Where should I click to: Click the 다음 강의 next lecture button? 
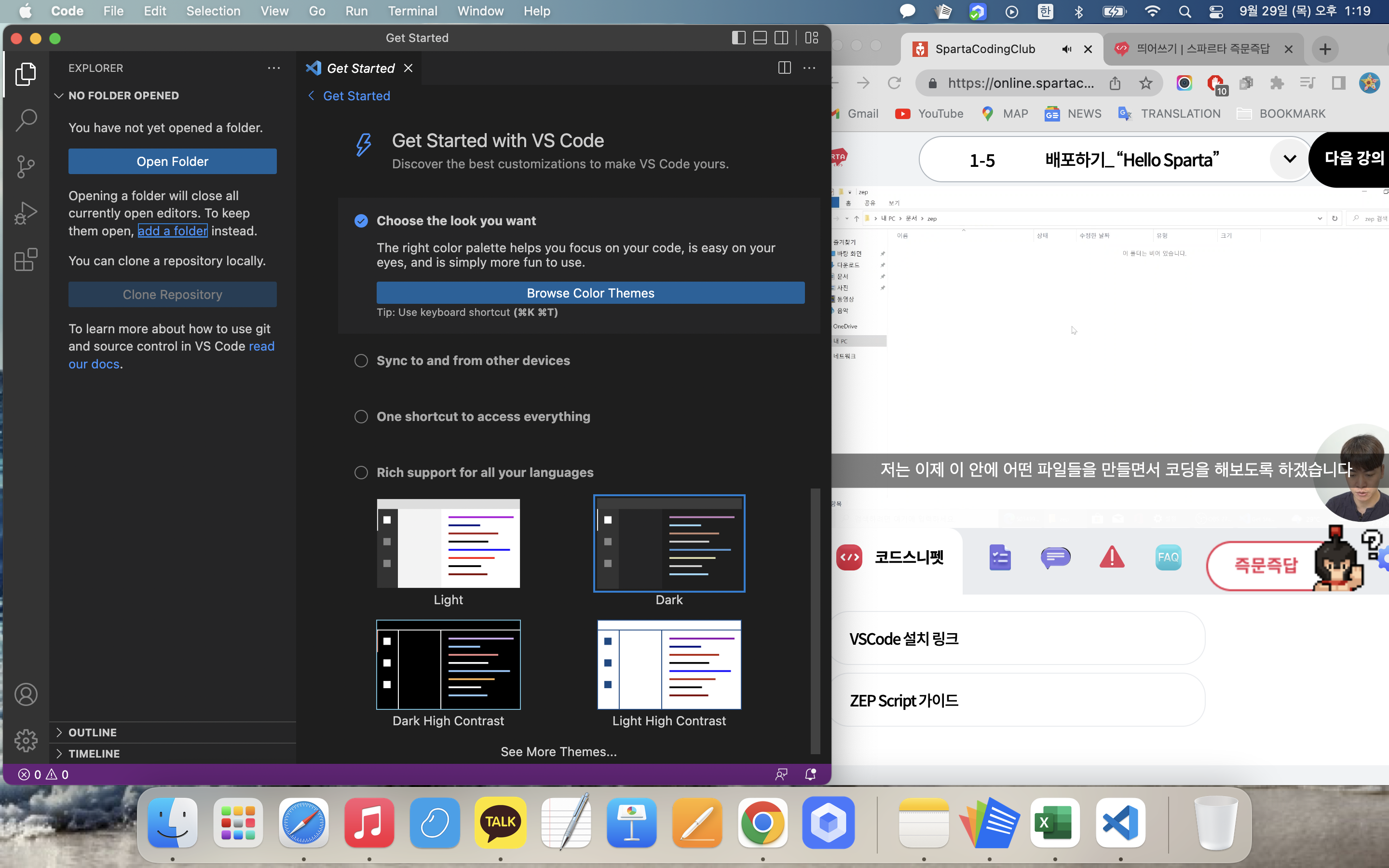(x=1352, y=159)
